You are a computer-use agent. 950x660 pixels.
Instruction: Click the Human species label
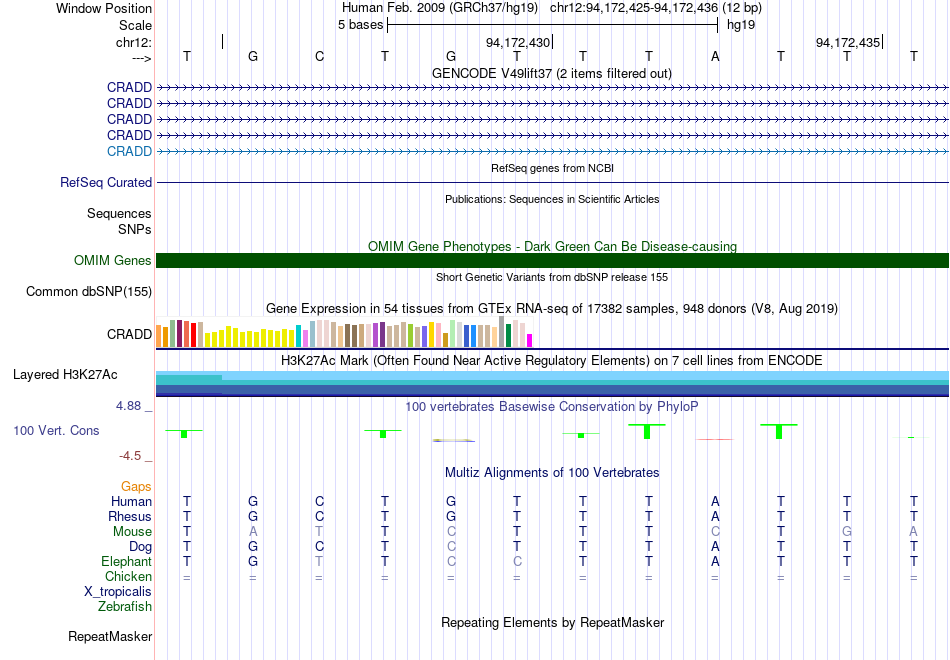(131, 502)
